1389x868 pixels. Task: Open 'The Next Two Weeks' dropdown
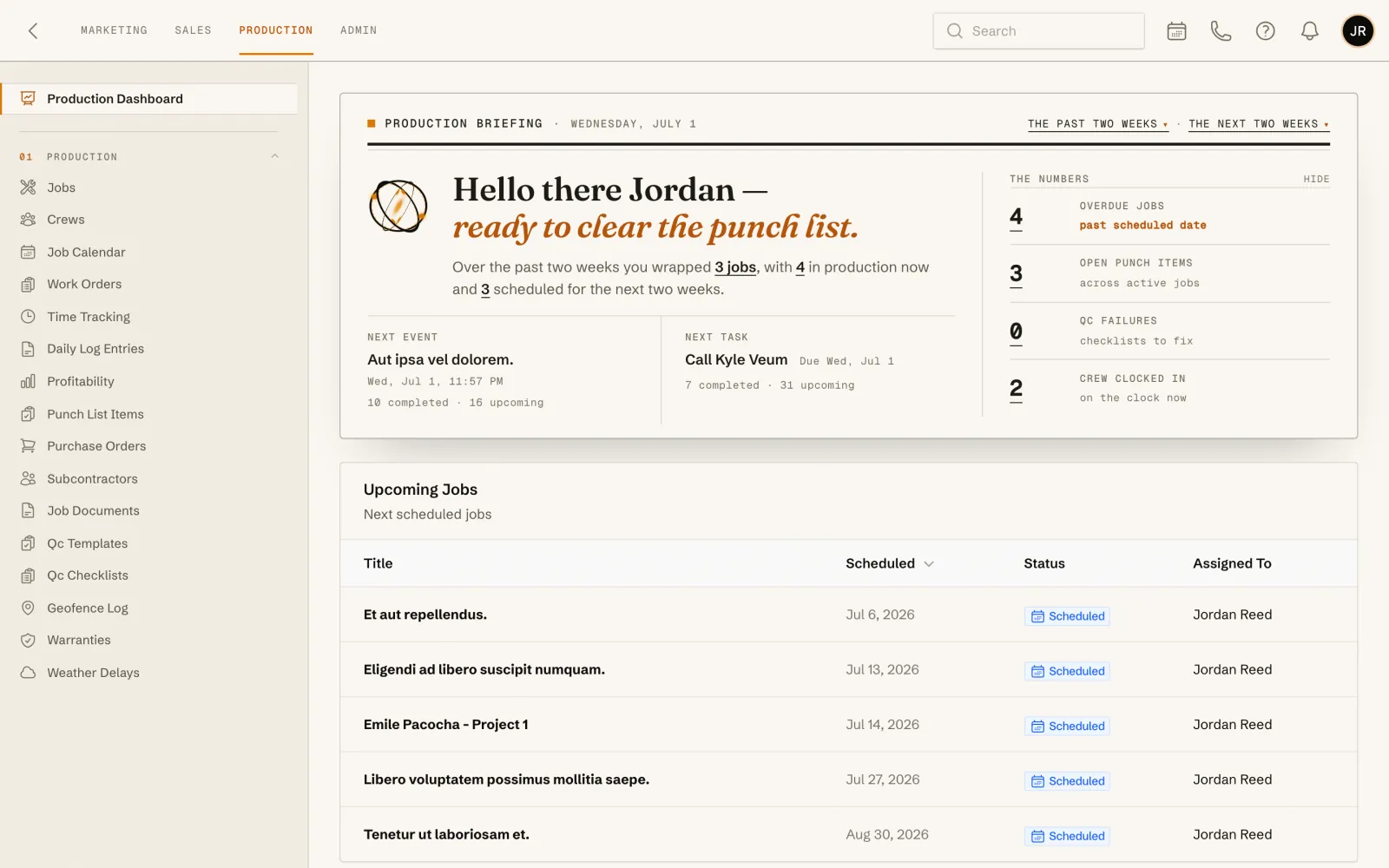[x=1259, y=124]
